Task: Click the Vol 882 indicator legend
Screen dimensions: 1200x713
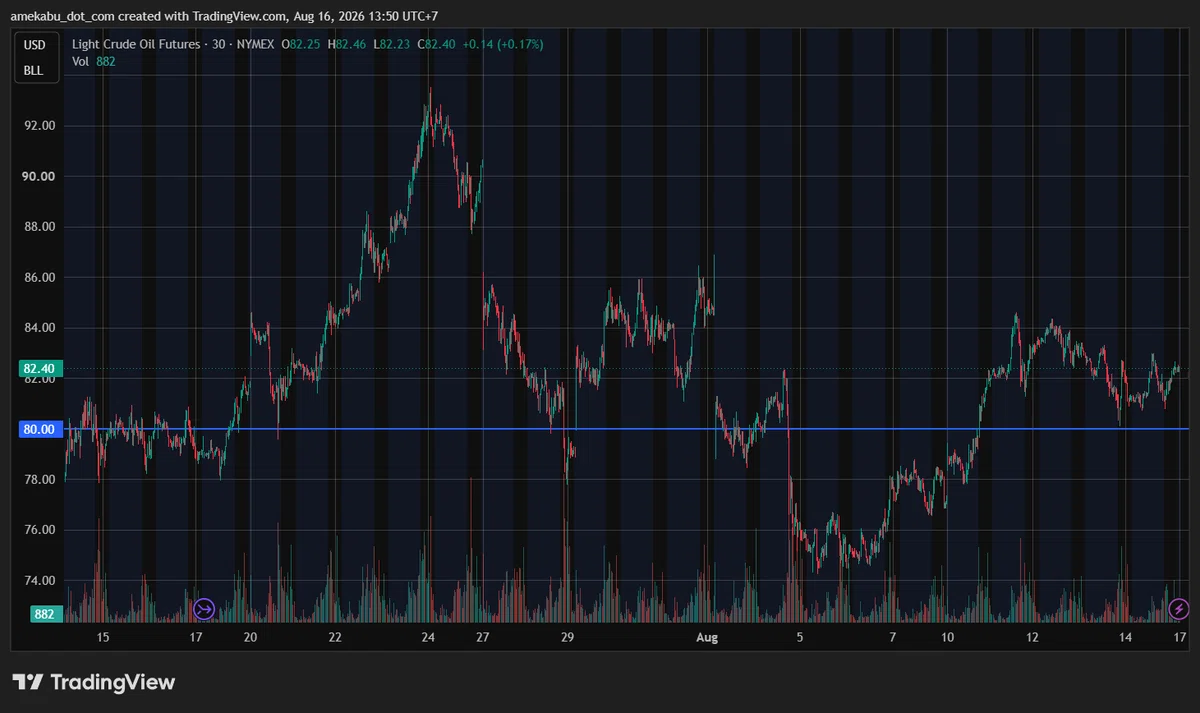Action: coord(95,62)
